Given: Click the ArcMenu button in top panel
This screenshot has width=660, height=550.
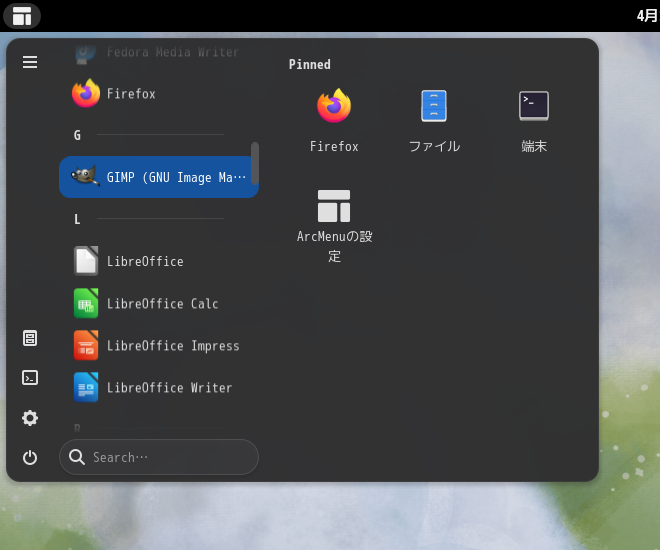Looking at the screenshot, I should pos(22,16).
